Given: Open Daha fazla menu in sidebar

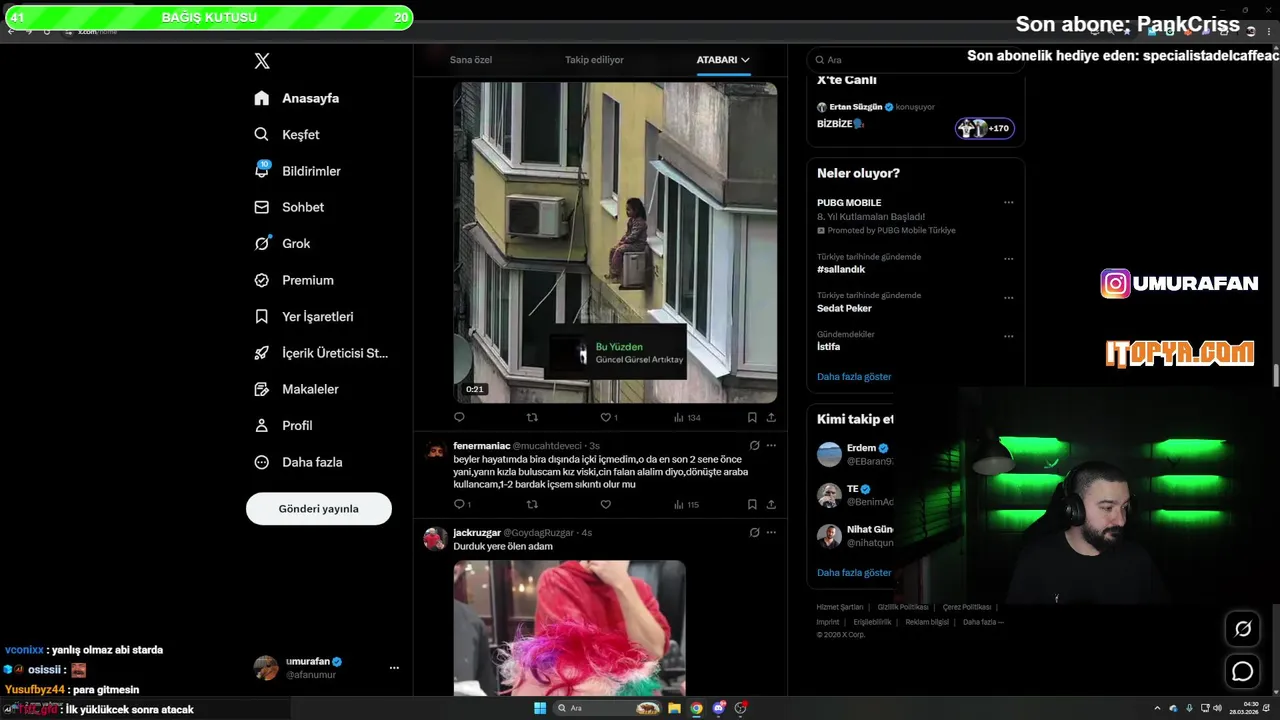Looking at the screenshot, I should [x=298, y=462].
